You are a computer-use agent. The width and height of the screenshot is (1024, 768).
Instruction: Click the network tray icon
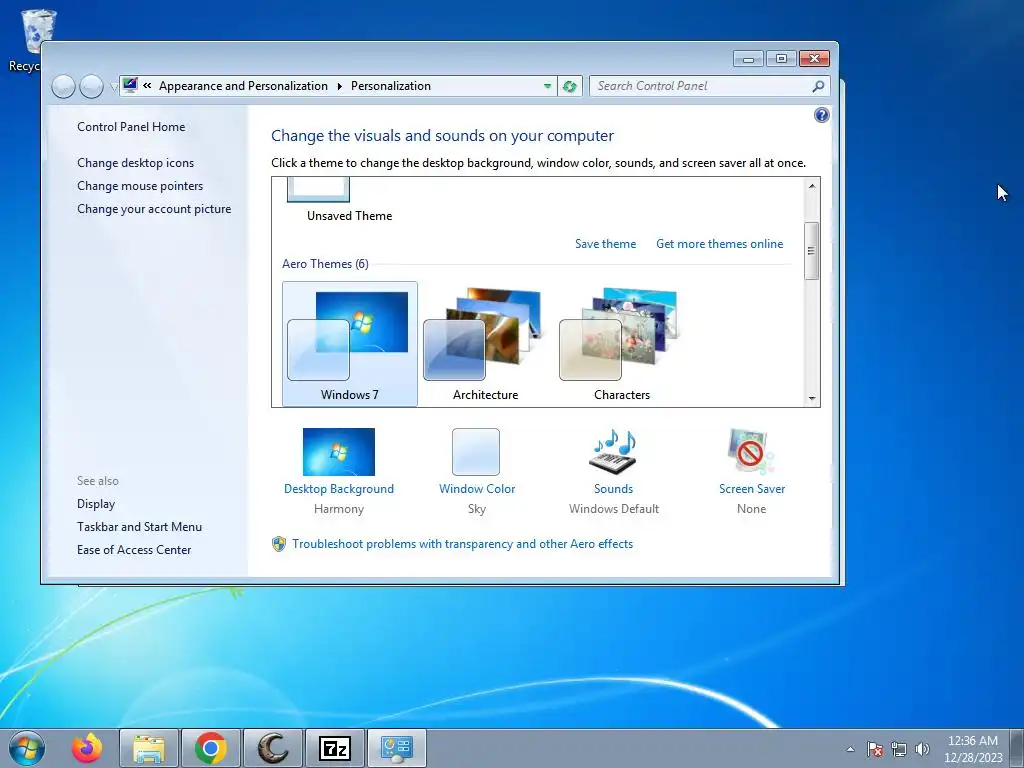point(899,749)
